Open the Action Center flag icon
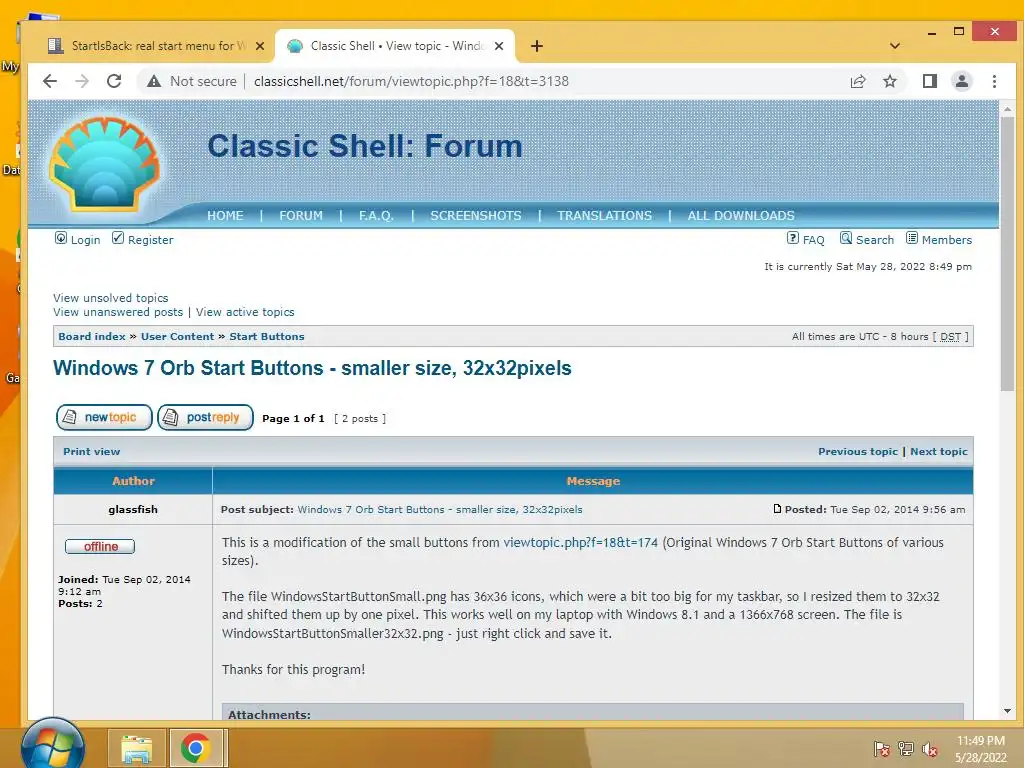This screenshot has height=768, width=1024. [x=881, y=749]
